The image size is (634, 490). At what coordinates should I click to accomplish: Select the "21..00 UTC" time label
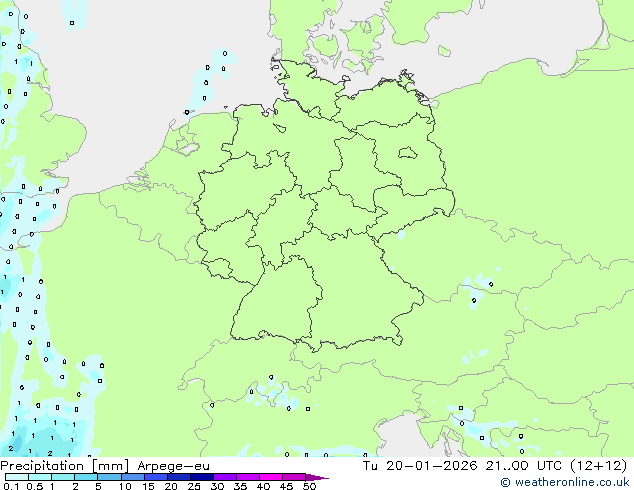coord(523,466)
